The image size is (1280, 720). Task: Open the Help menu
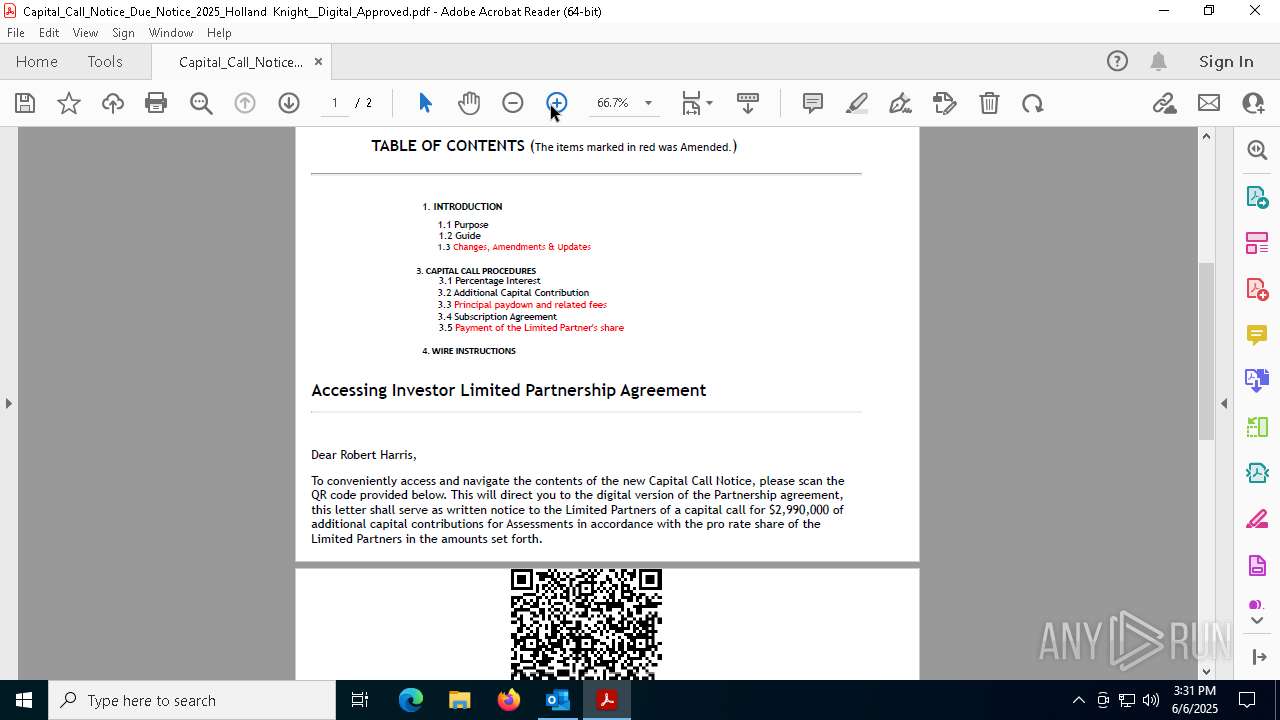click(219, 33)
